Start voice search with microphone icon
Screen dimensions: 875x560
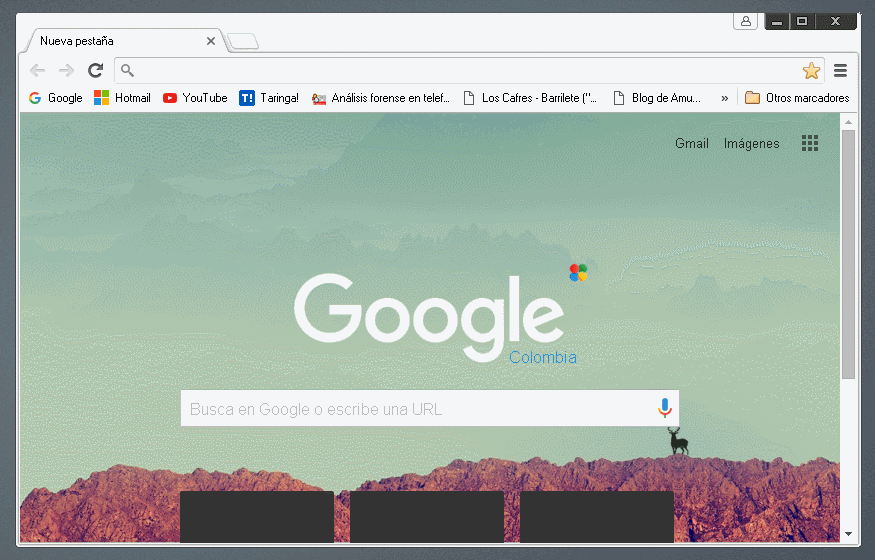(x=664, y=408)
